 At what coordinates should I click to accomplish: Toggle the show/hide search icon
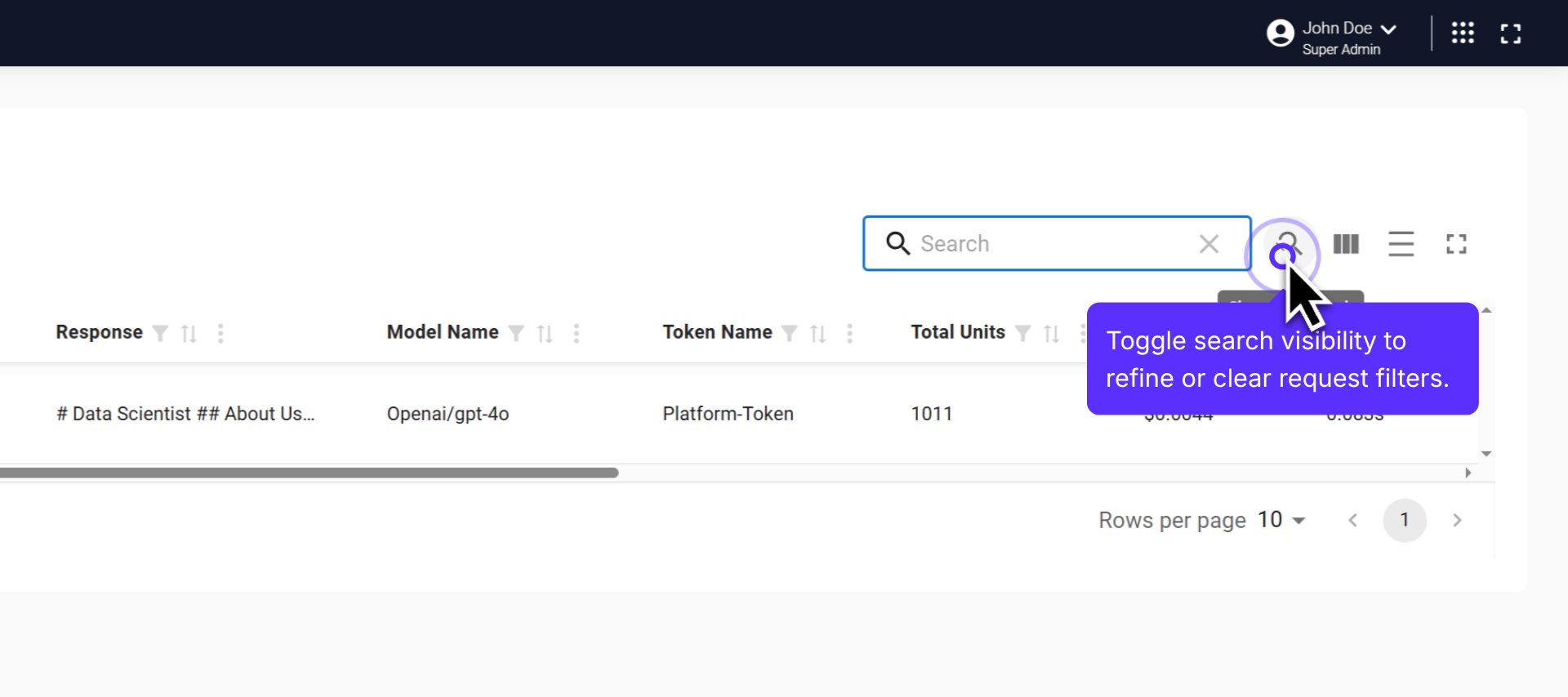pyautogui.click(x=1288, y=244)
